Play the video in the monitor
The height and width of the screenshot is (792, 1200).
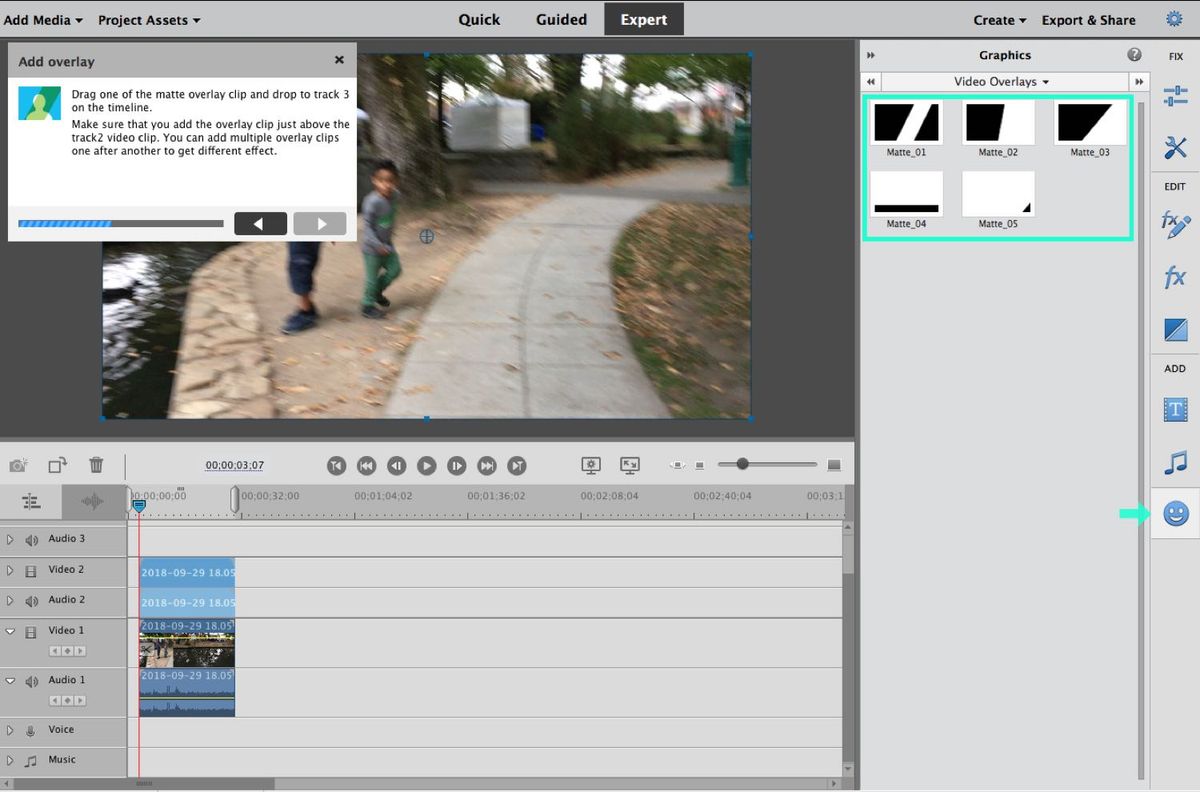pyautogui.click(x=426, y=465)
